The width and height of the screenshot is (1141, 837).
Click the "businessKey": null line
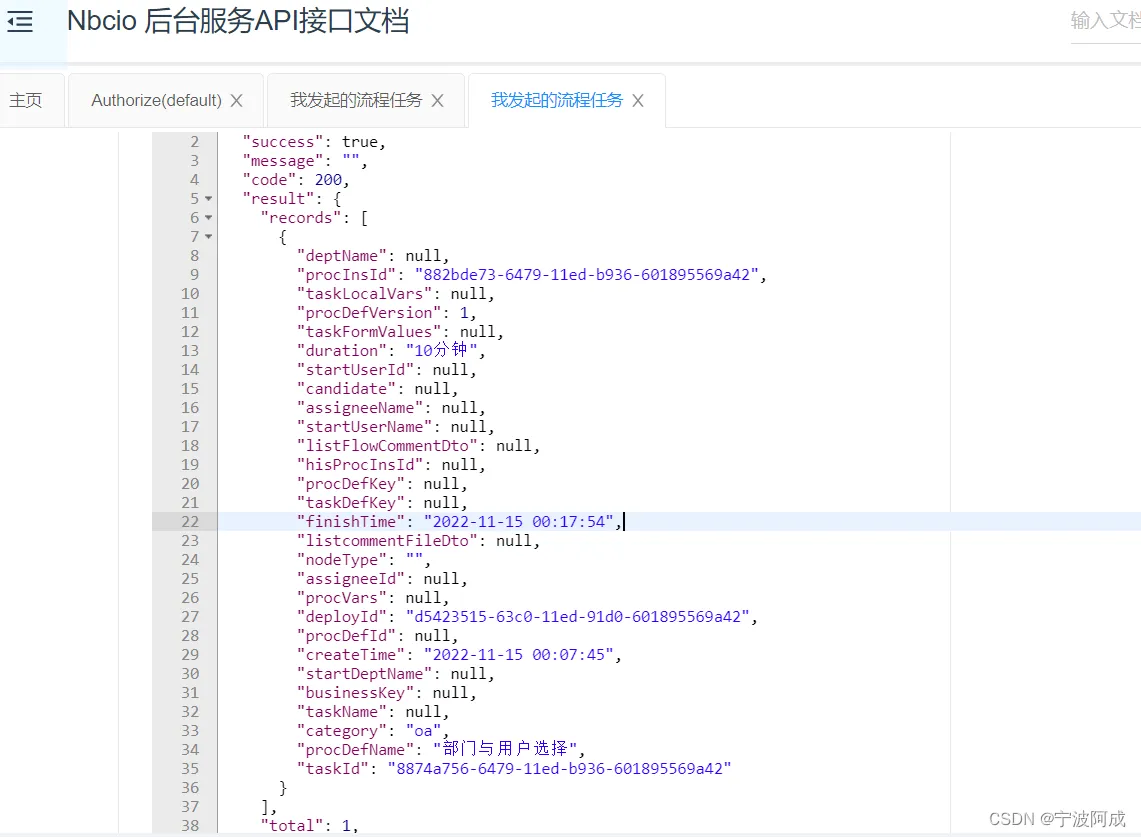(x=386, y=692)
